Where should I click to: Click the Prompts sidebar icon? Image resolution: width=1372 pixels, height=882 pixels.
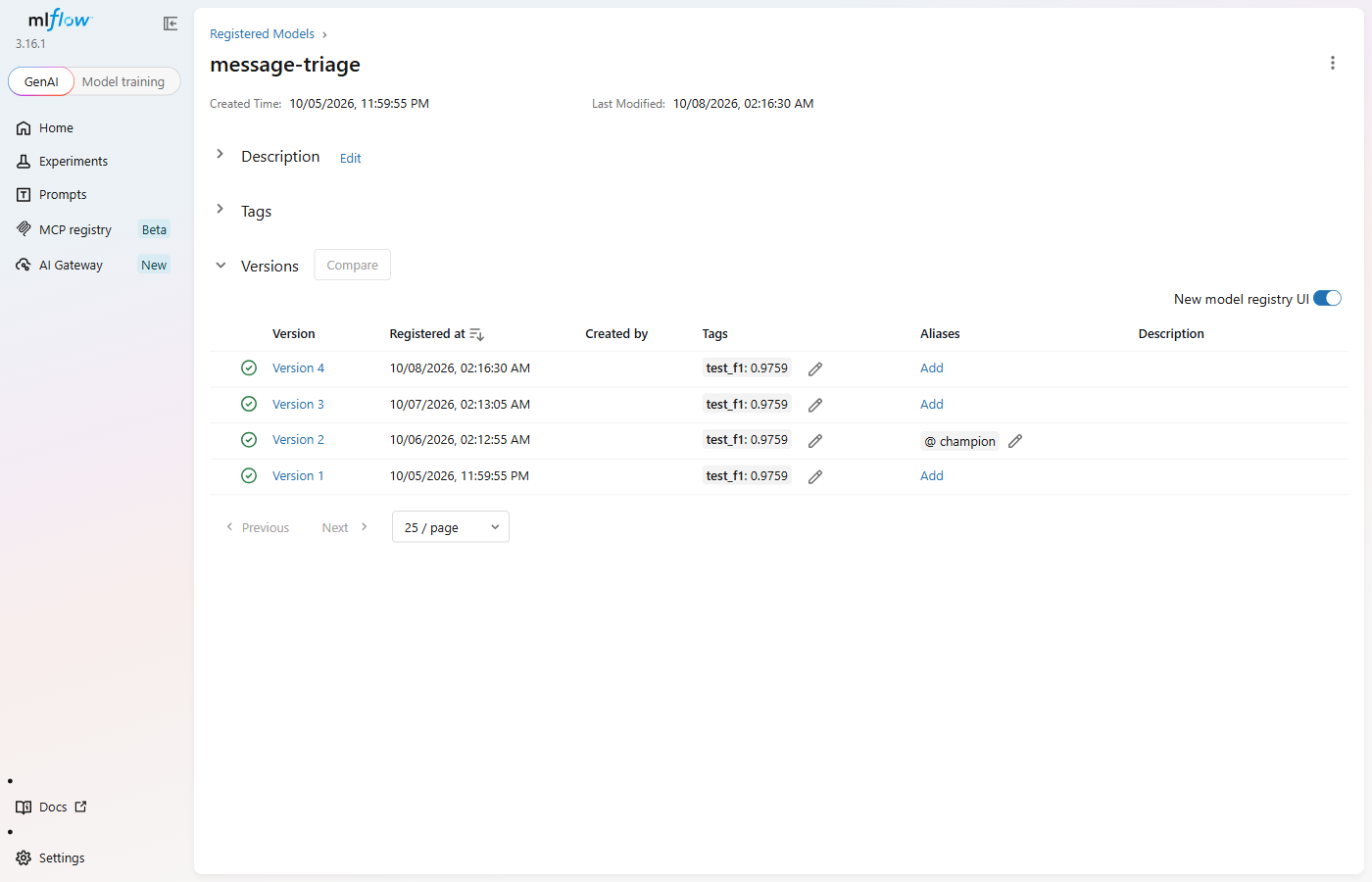(x=24, y=195)
